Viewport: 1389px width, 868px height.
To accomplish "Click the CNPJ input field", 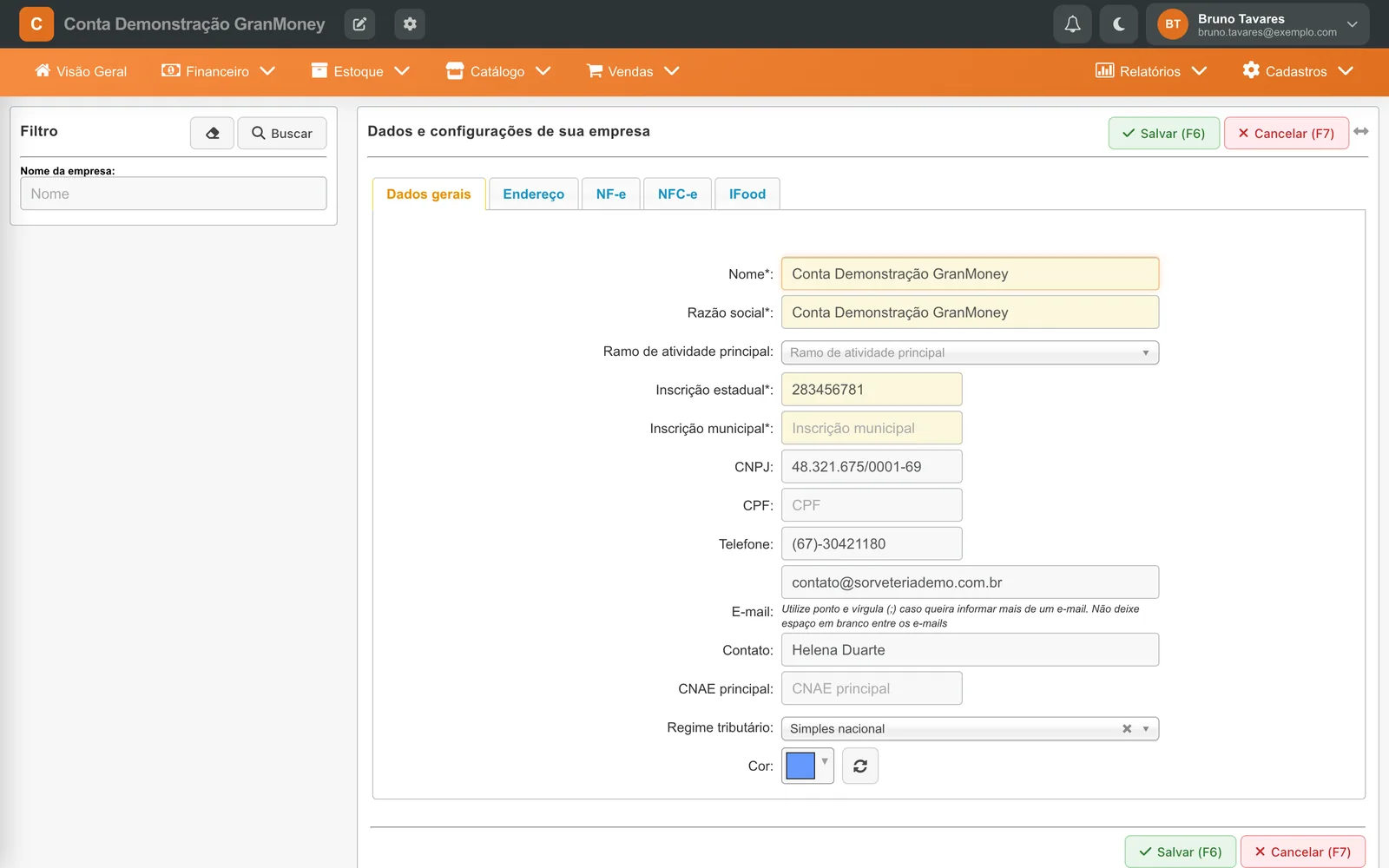I will (x=872, y=467).
